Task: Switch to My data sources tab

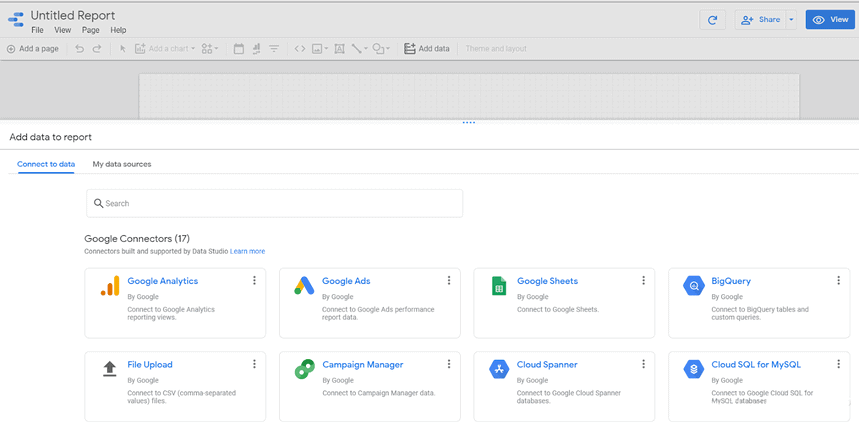Action: coord(122,164)
